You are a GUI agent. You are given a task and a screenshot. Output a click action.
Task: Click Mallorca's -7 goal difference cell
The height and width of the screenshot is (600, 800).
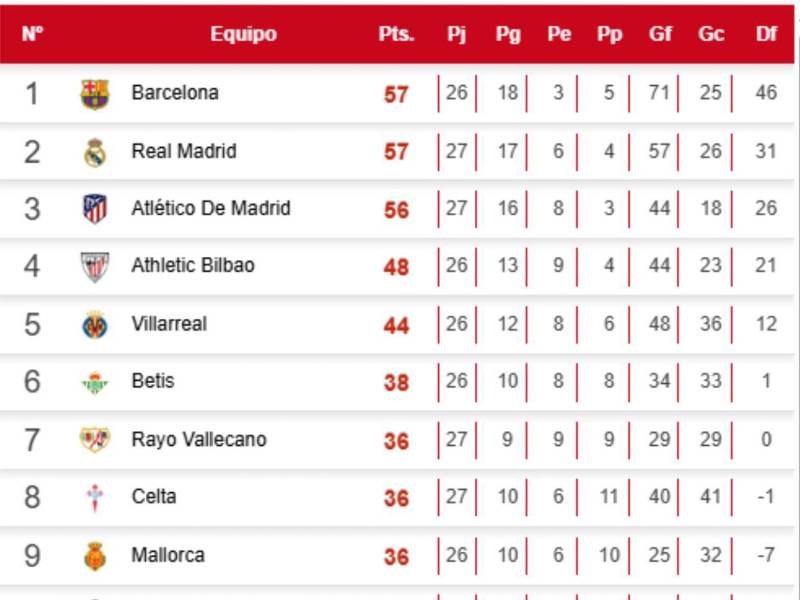766,556
